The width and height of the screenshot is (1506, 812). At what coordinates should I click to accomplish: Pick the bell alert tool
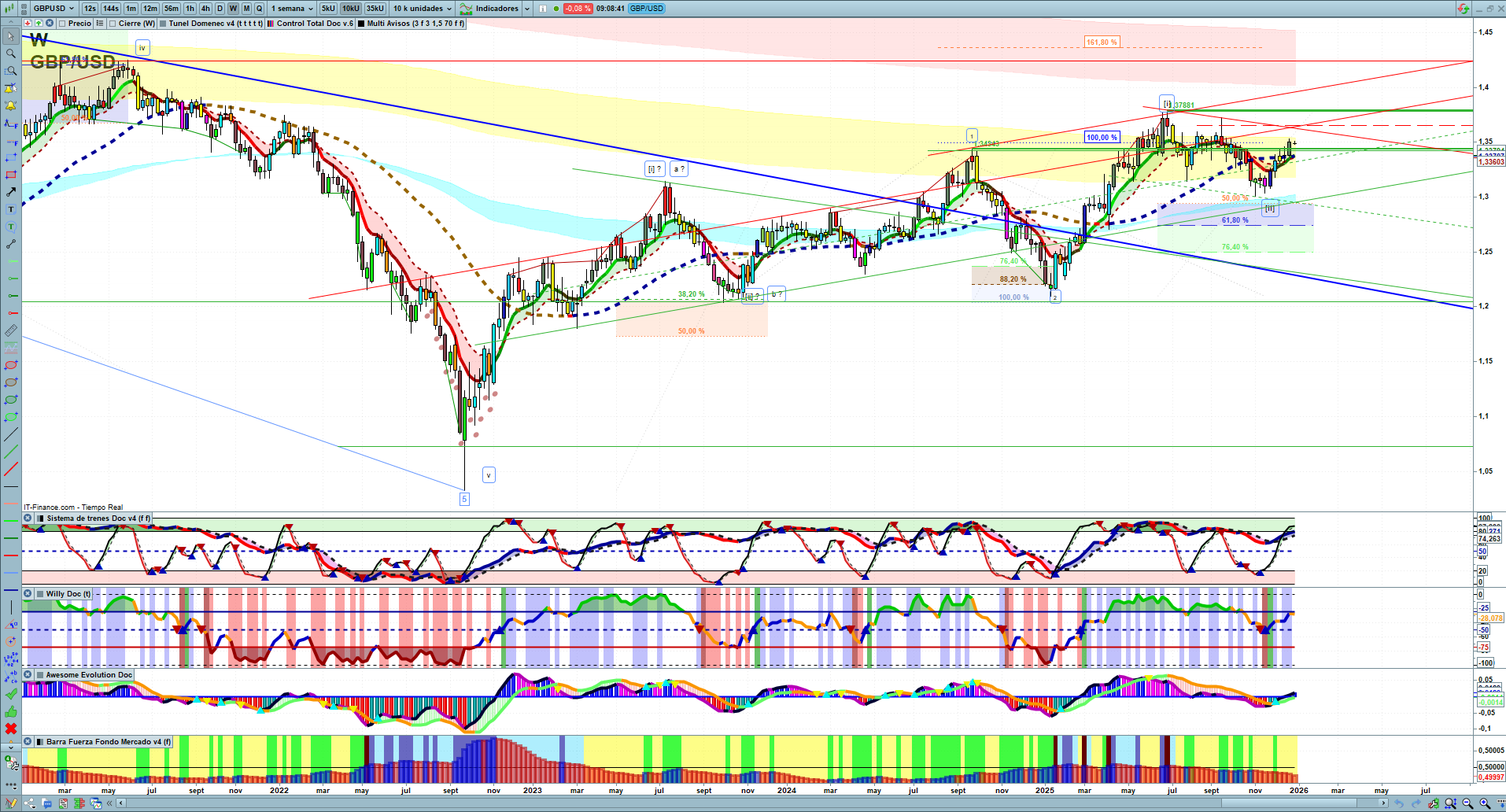pos(11,105)
